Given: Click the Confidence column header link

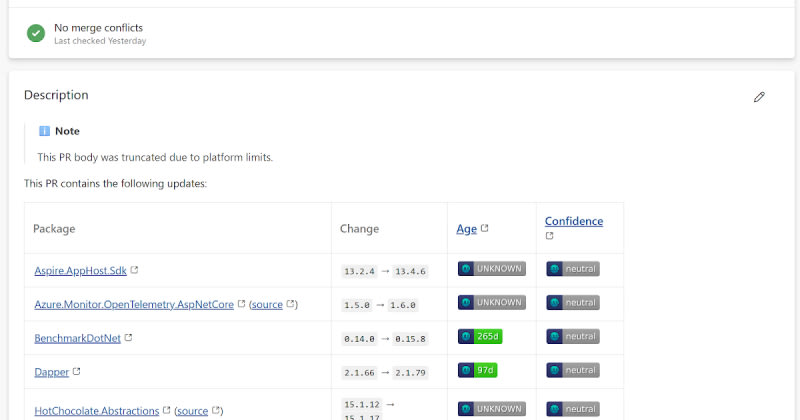Looking at the screenshot, I should click(574, 221).
